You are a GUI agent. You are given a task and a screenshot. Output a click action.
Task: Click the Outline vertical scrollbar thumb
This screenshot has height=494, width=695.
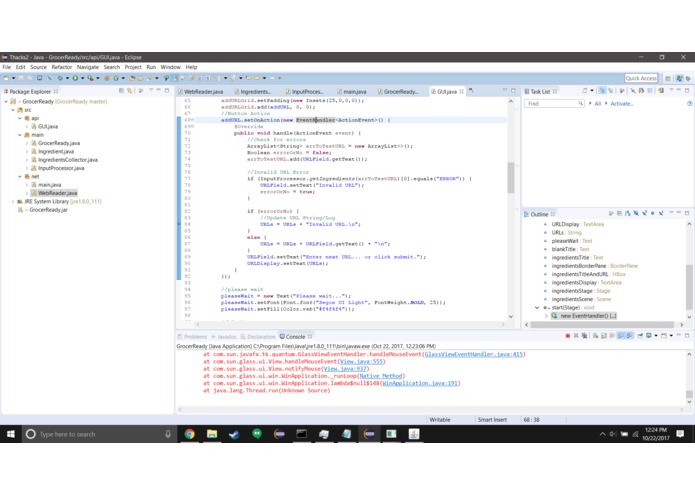click(x=689, y=287)
